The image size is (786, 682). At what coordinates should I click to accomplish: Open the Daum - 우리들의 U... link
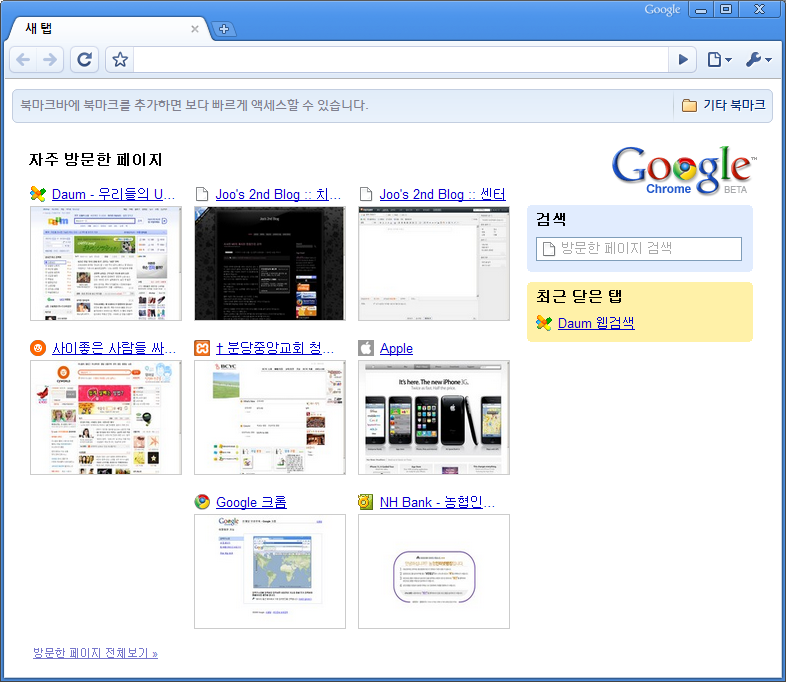113,194
